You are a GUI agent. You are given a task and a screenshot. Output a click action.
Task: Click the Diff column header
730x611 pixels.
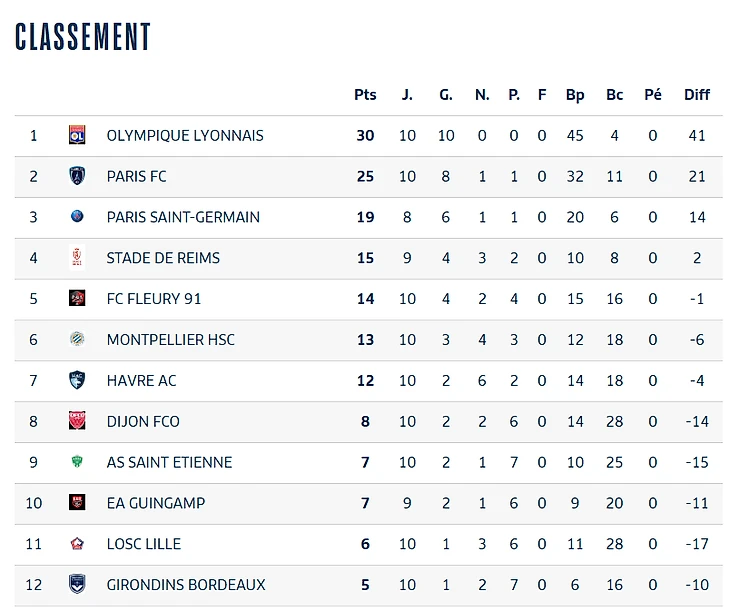697,95
